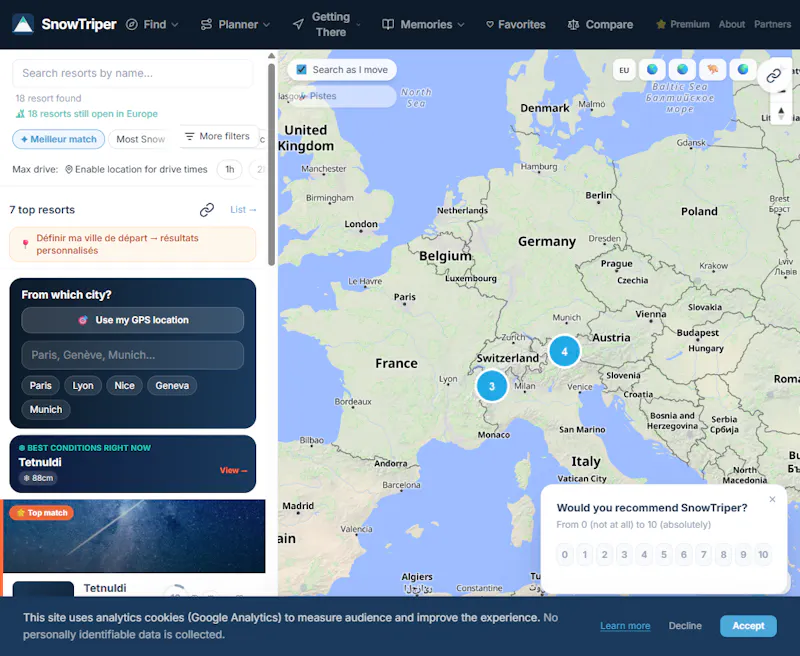Screen dimensions: 800x656
Task: Click Définir ma ville de départ banner
Action: (133, 244)
